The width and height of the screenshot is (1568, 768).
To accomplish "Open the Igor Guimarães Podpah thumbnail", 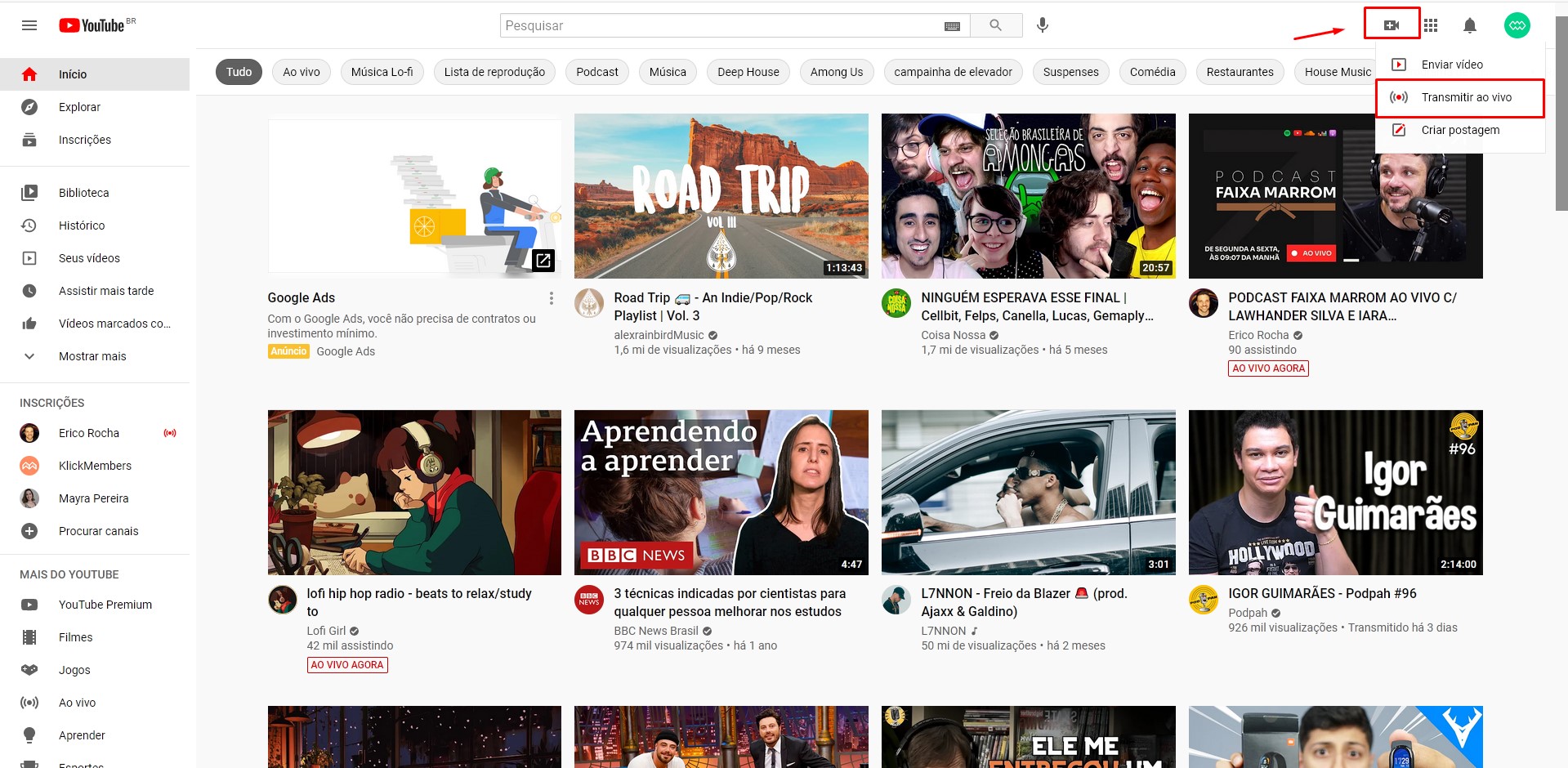I will coord(1336,493).
